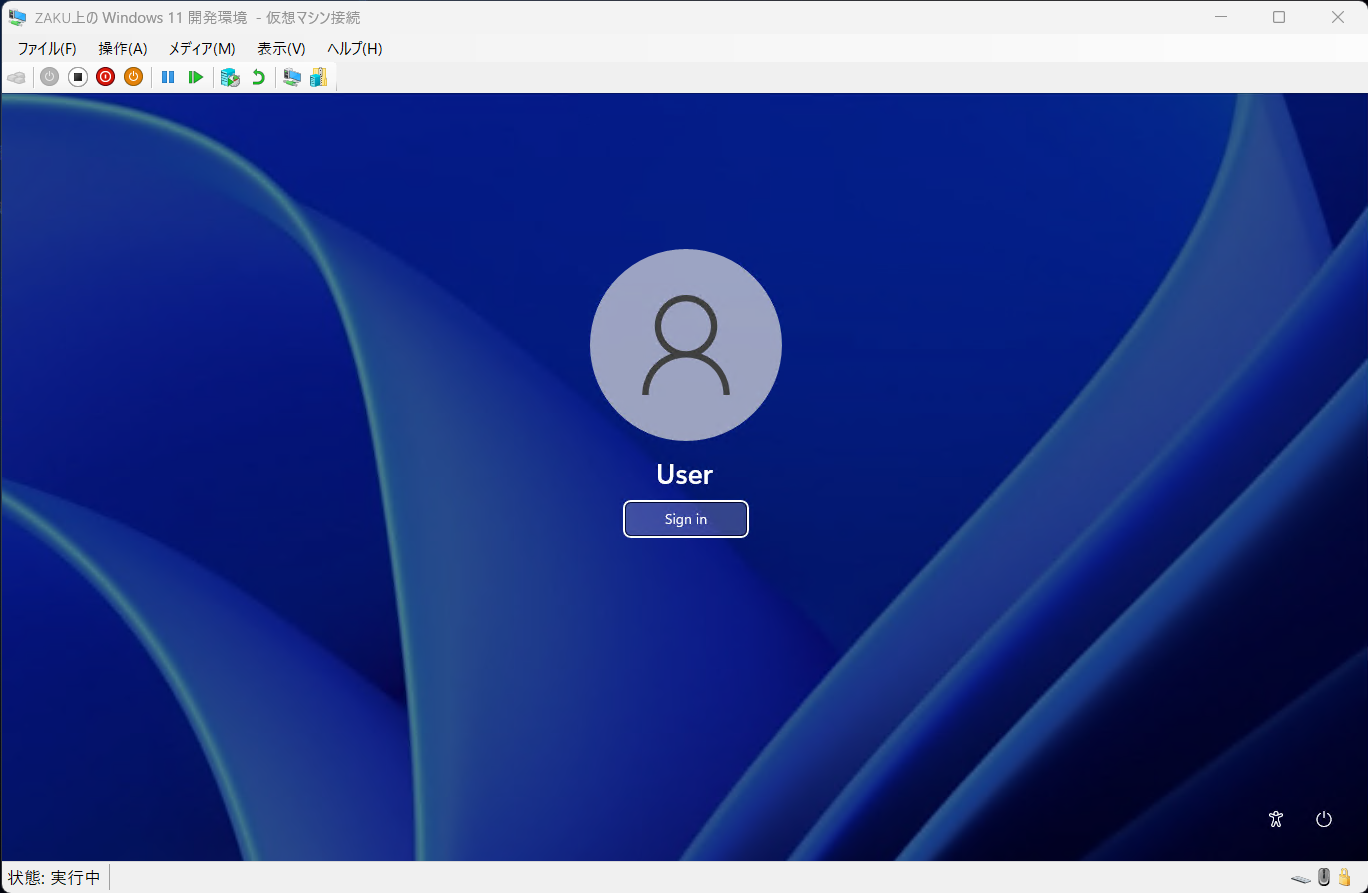Turn off the virtual machine

(x=77, y=77)
